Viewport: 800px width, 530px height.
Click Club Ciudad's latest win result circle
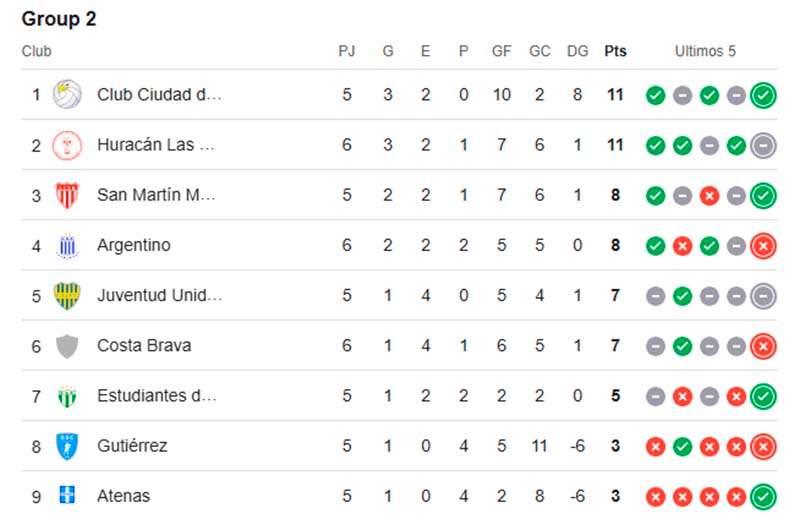[763, 95]
